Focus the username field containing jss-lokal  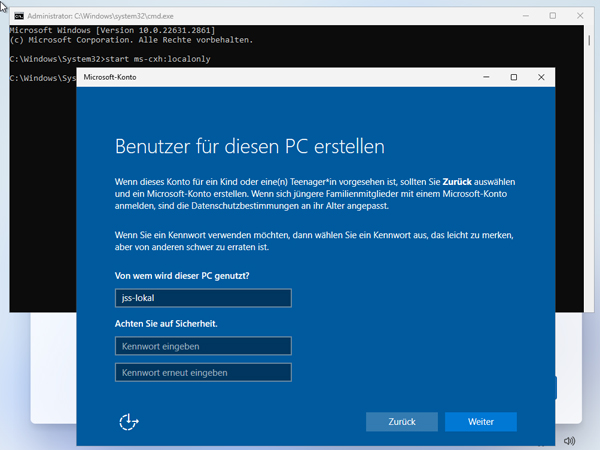pyautogui.click(x=203, y=298)
